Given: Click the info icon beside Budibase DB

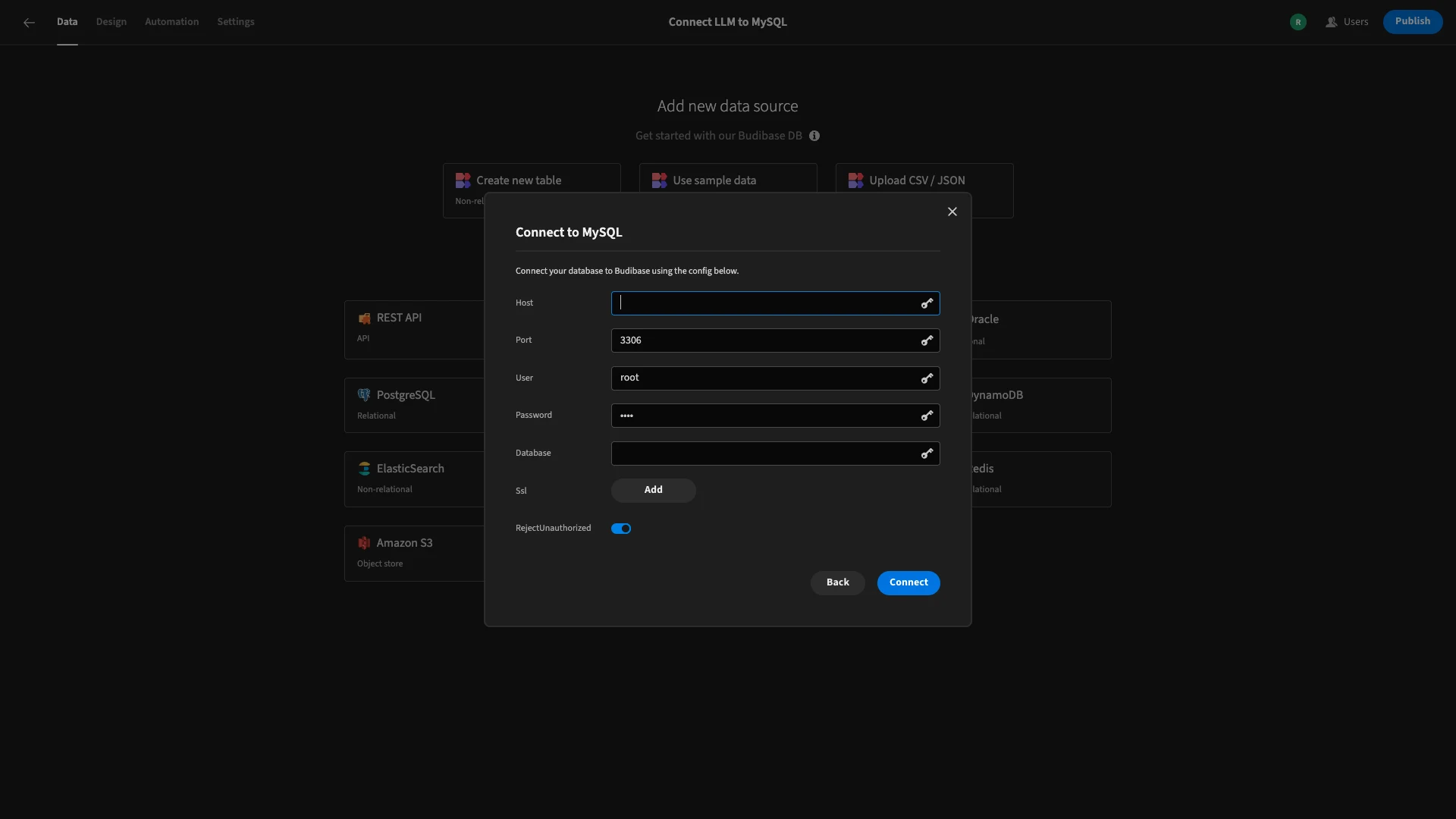Looking at the screenshot, I should click(814, 136).
